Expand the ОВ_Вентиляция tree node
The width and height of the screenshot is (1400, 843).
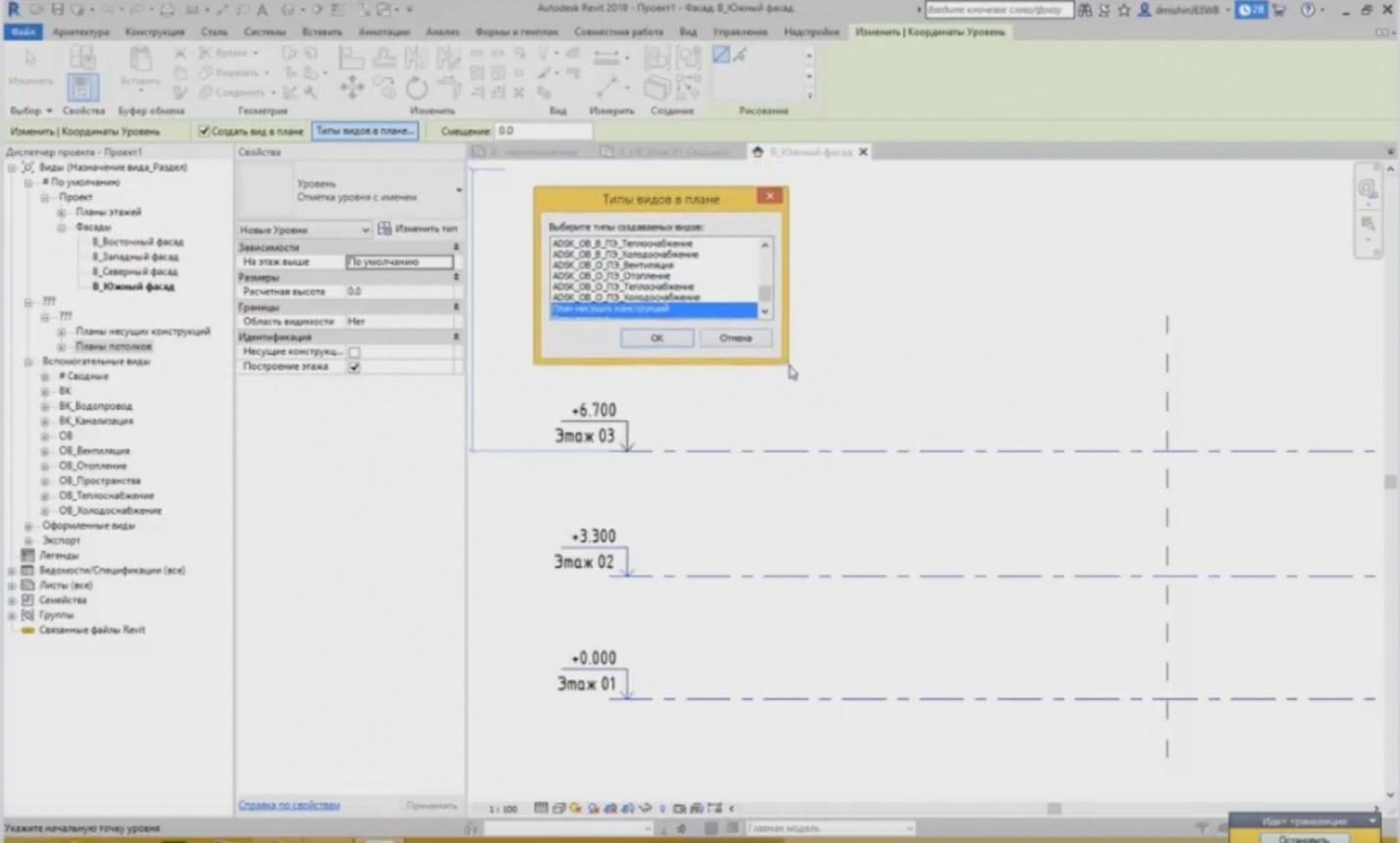point(45,451)
